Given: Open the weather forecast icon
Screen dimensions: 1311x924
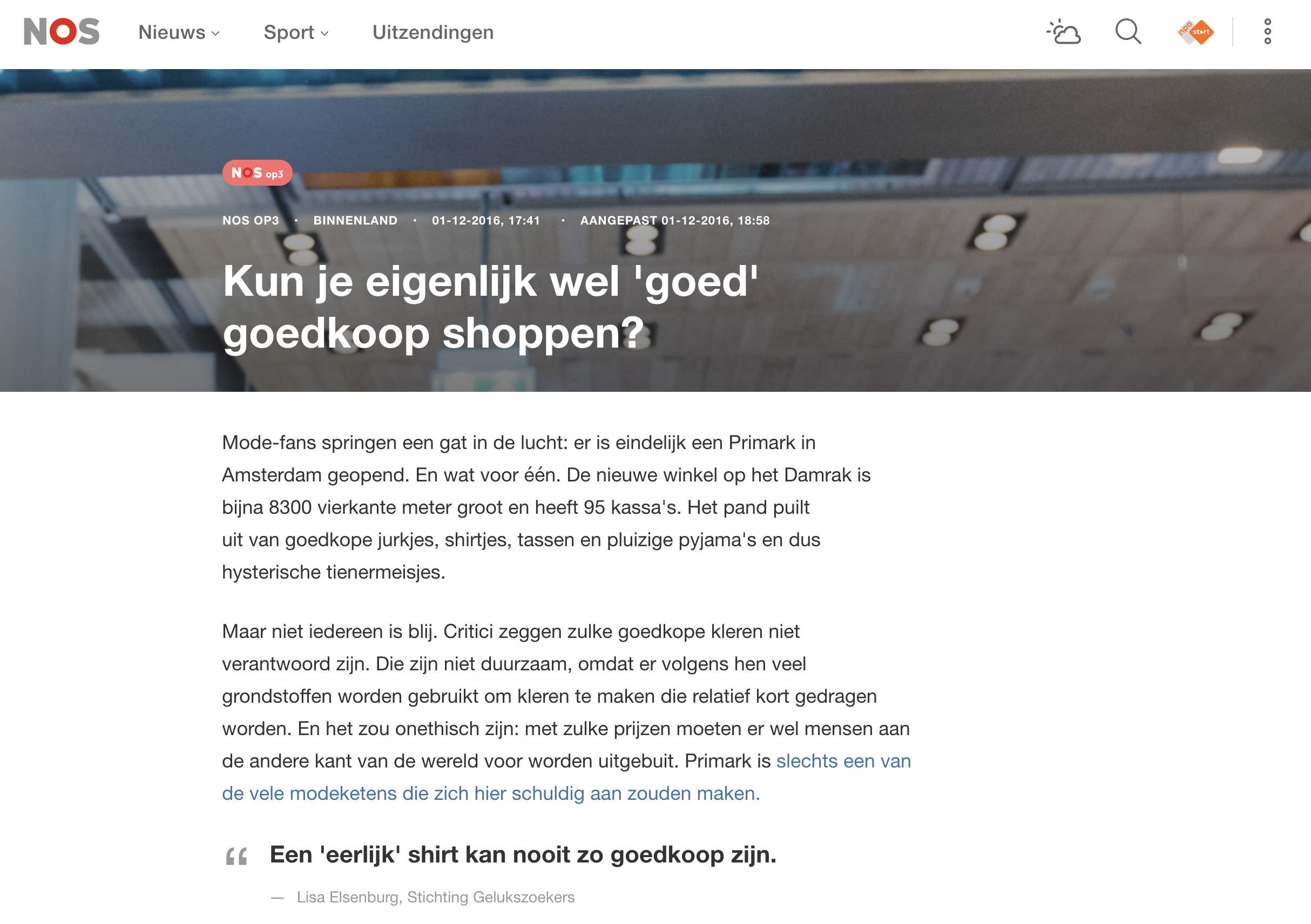Looking at the screenshot, I should coord(1063,32).
